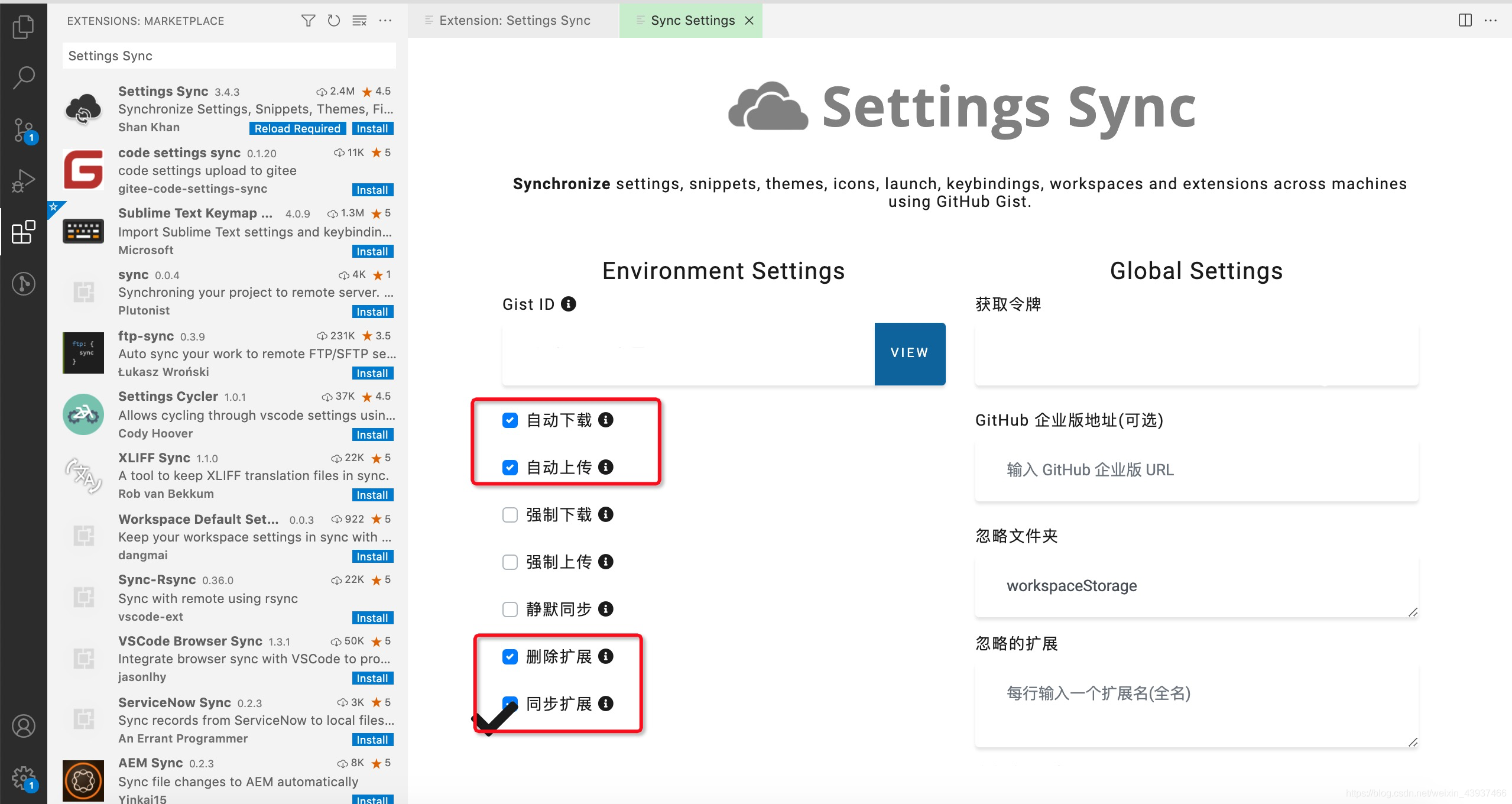
Task: Show info icon for 强制下载
Action: click(606, 514)
